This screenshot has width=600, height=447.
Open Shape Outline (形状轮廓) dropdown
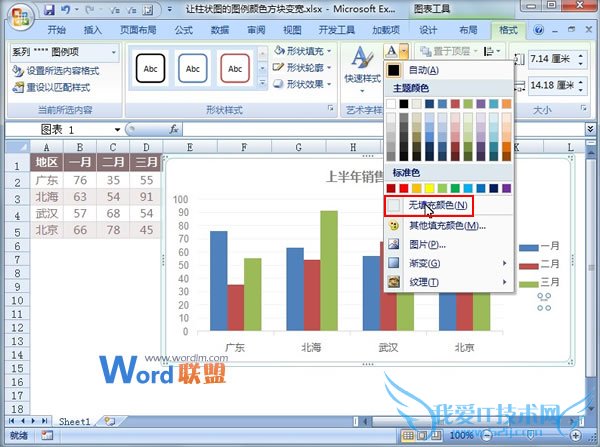click(x=302, y=67)
